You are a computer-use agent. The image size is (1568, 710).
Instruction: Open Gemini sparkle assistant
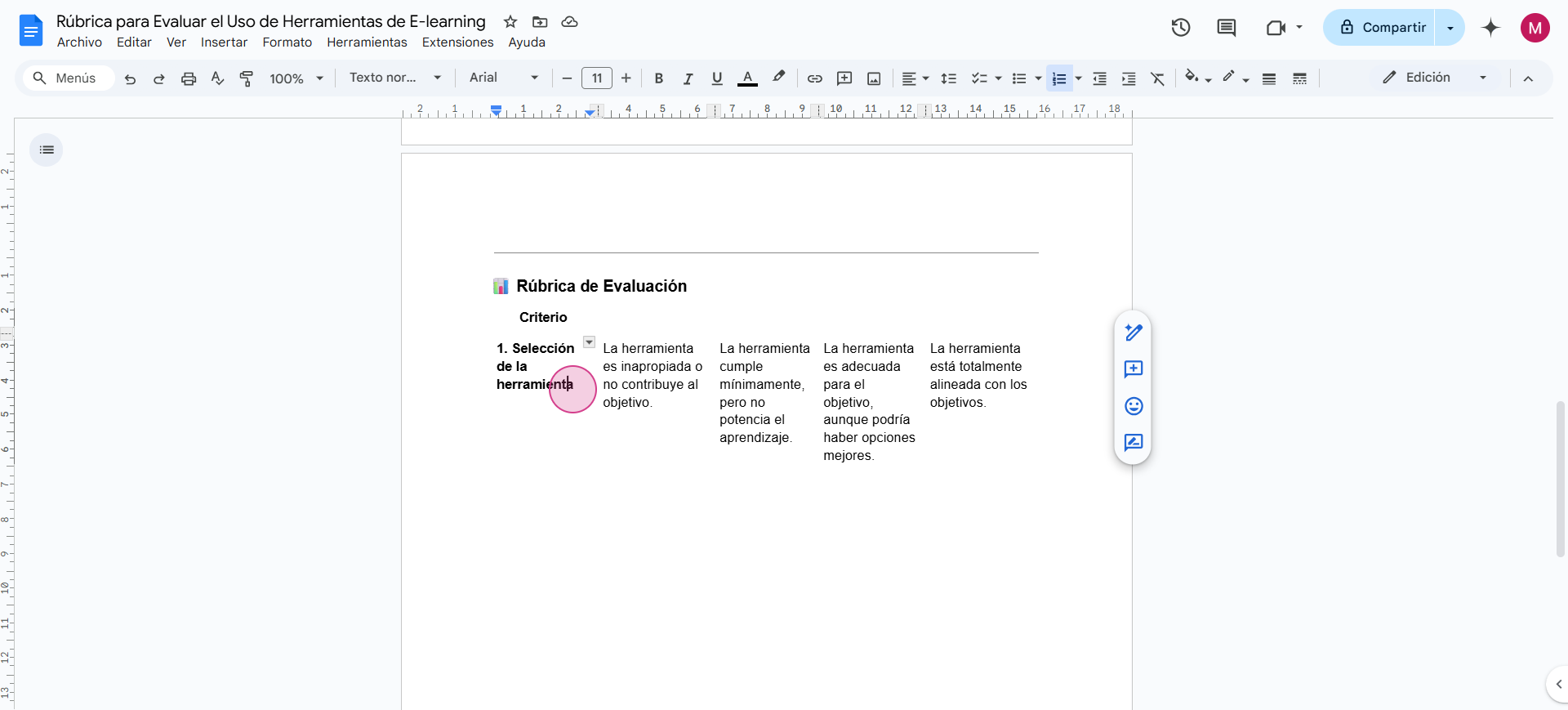point(1491,28)
